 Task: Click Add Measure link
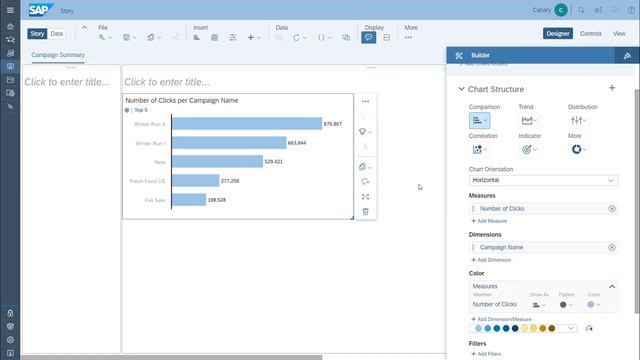coord(489,221)
